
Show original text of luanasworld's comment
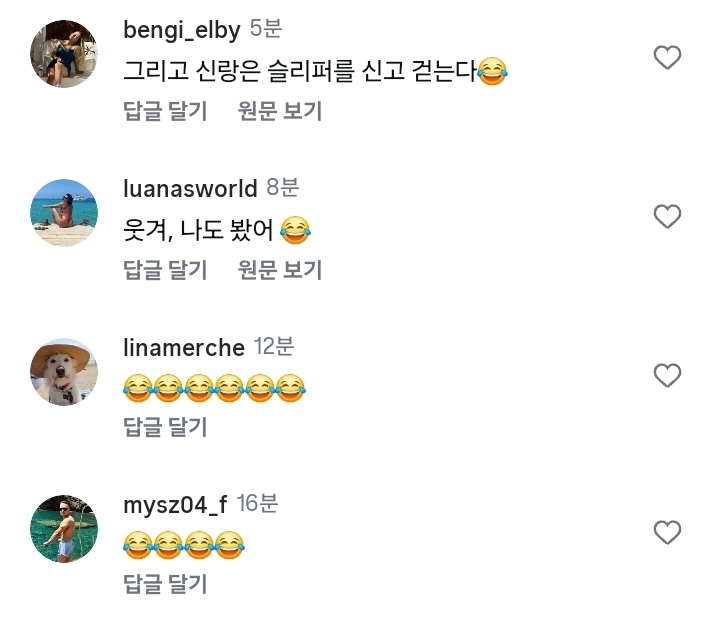[x=280, y=270]
